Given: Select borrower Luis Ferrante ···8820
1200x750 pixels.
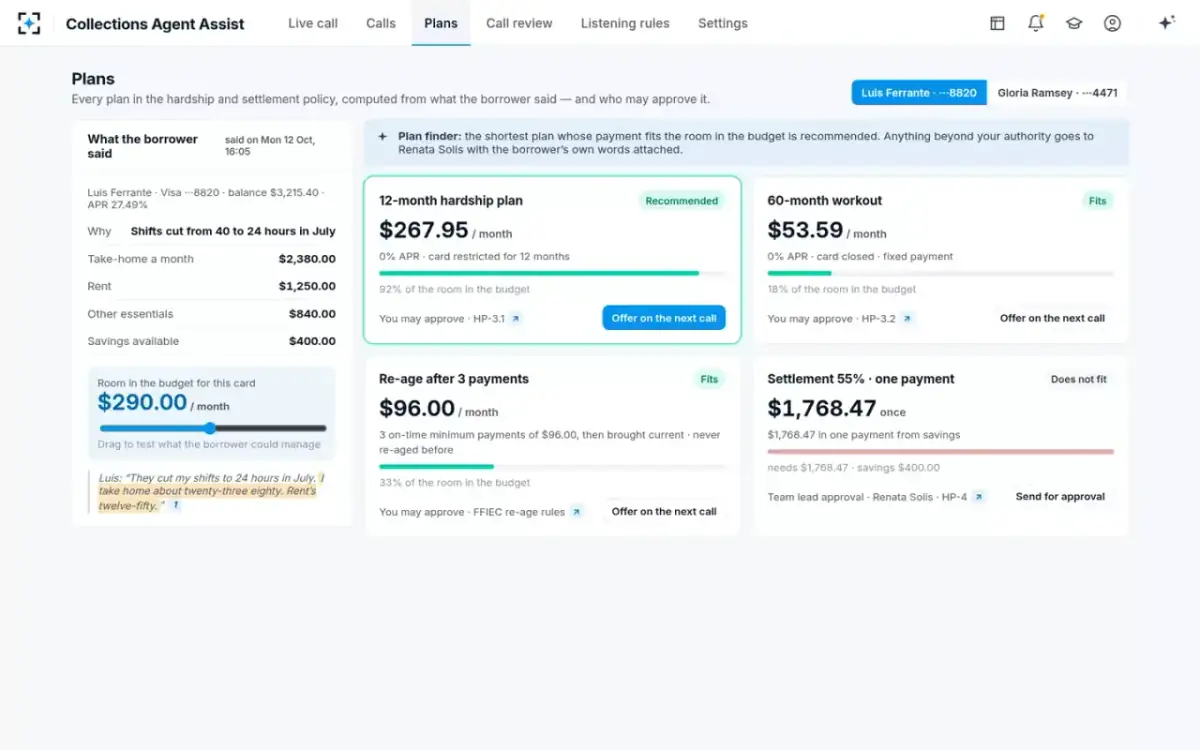Looking at the screenshot, I should coord(919,93).
